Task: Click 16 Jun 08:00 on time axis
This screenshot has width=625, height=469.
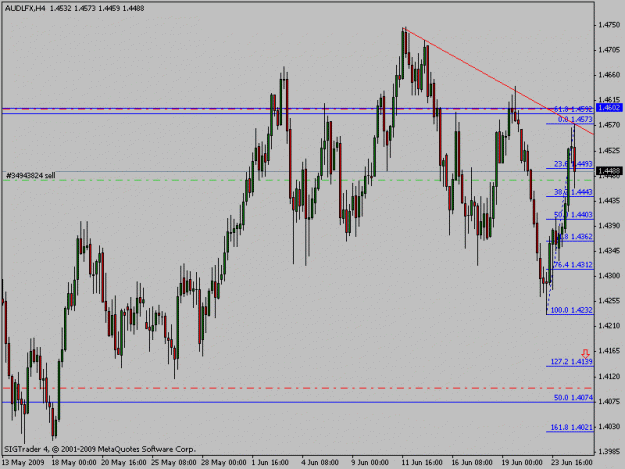Action: click(x=472, y=463)
